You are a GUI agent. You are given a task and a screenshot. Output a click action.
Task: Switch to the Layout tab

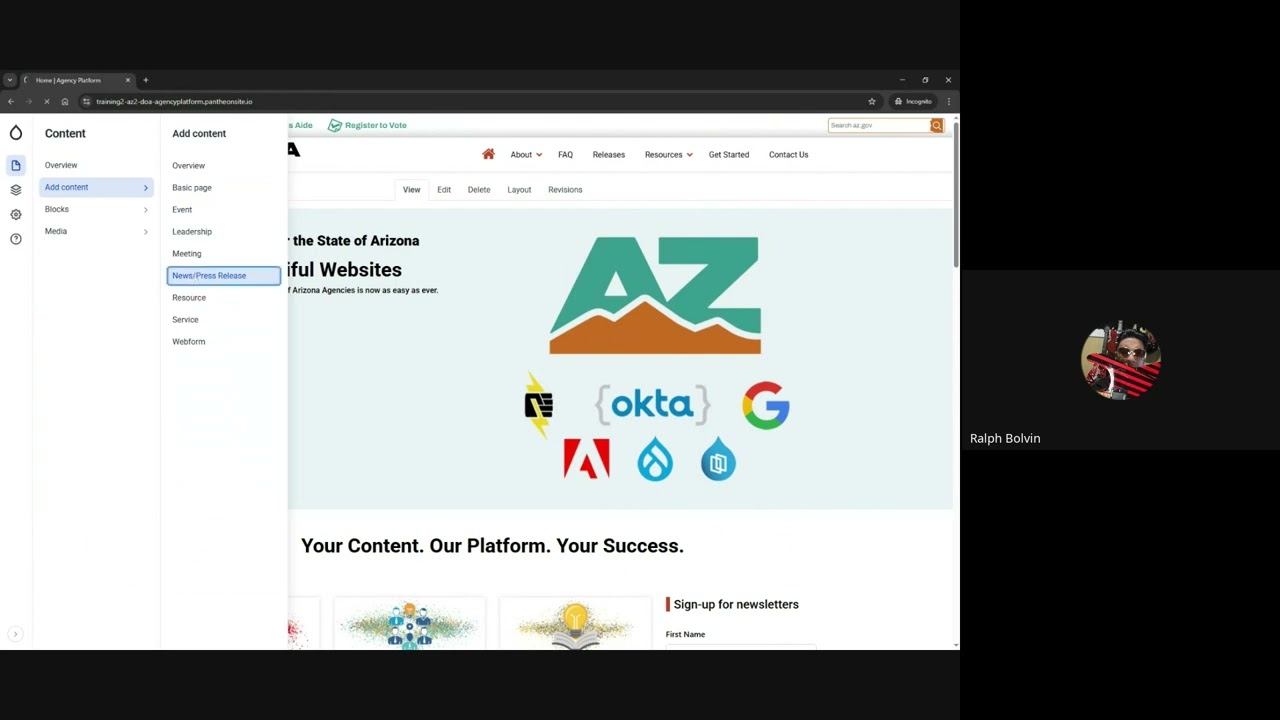(519, 189)
